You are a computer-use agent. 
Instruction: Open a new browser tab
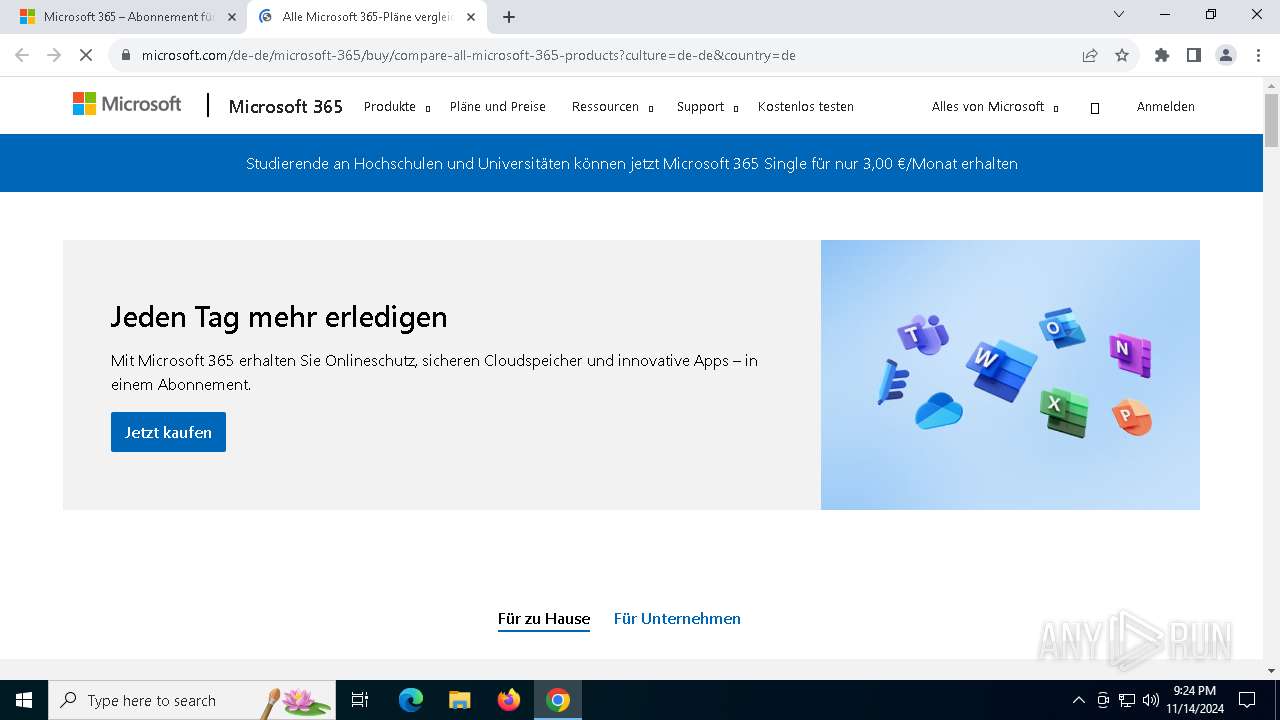509,17
